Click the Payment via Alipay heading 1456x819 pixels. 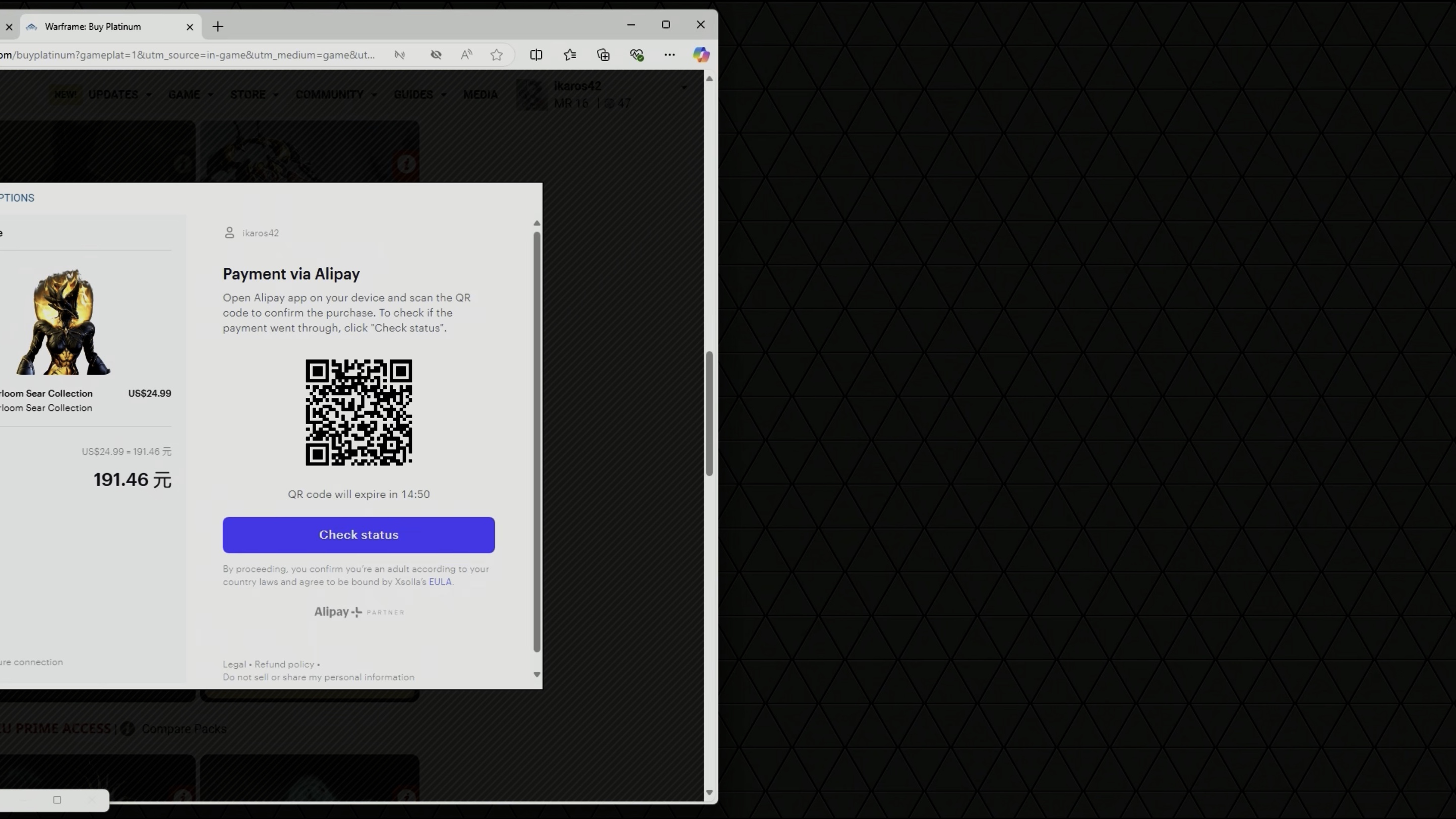(291, 274)
